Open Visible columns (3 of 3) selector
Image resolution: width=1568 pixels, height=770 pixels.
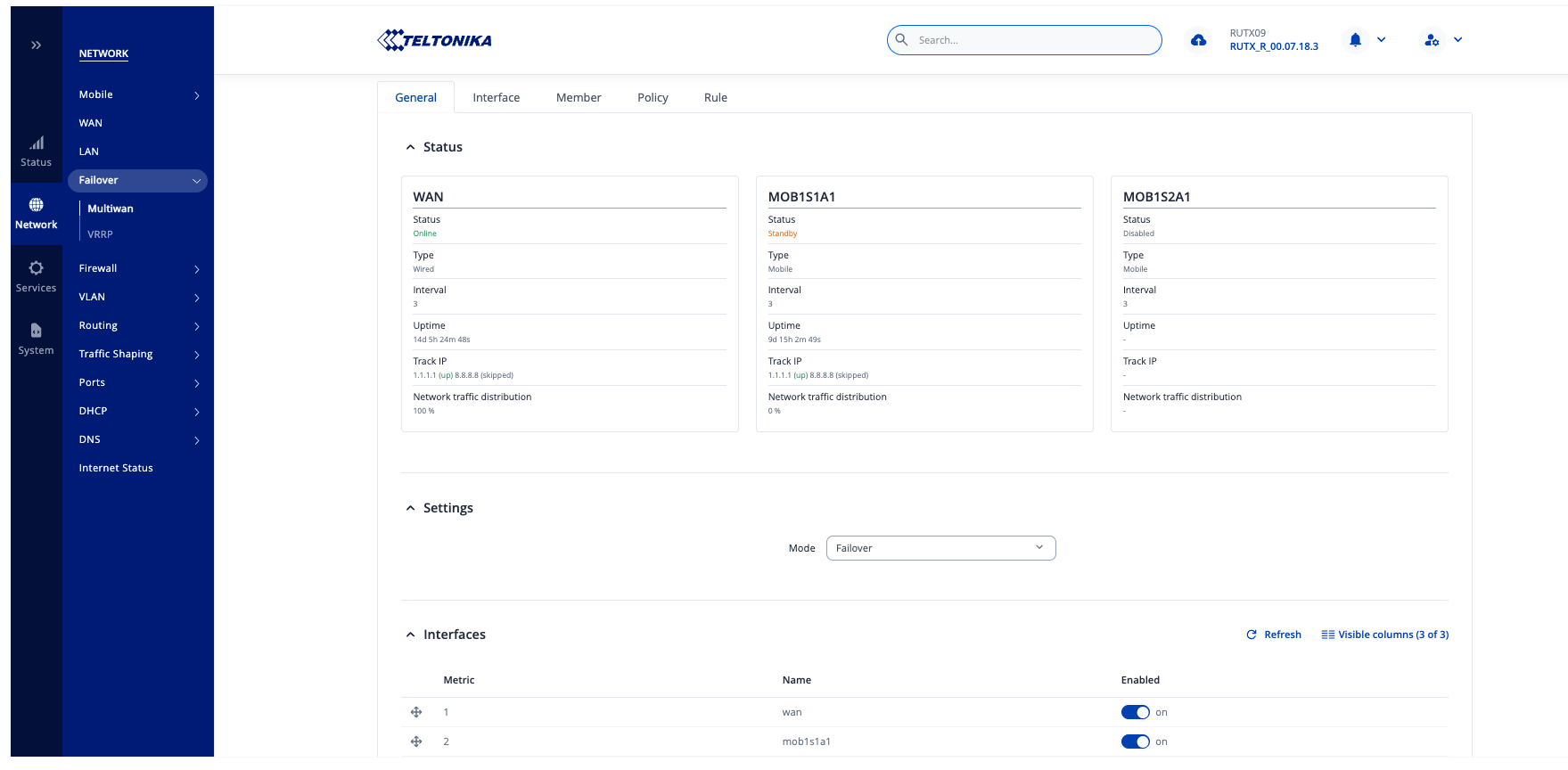point(1384,635)
